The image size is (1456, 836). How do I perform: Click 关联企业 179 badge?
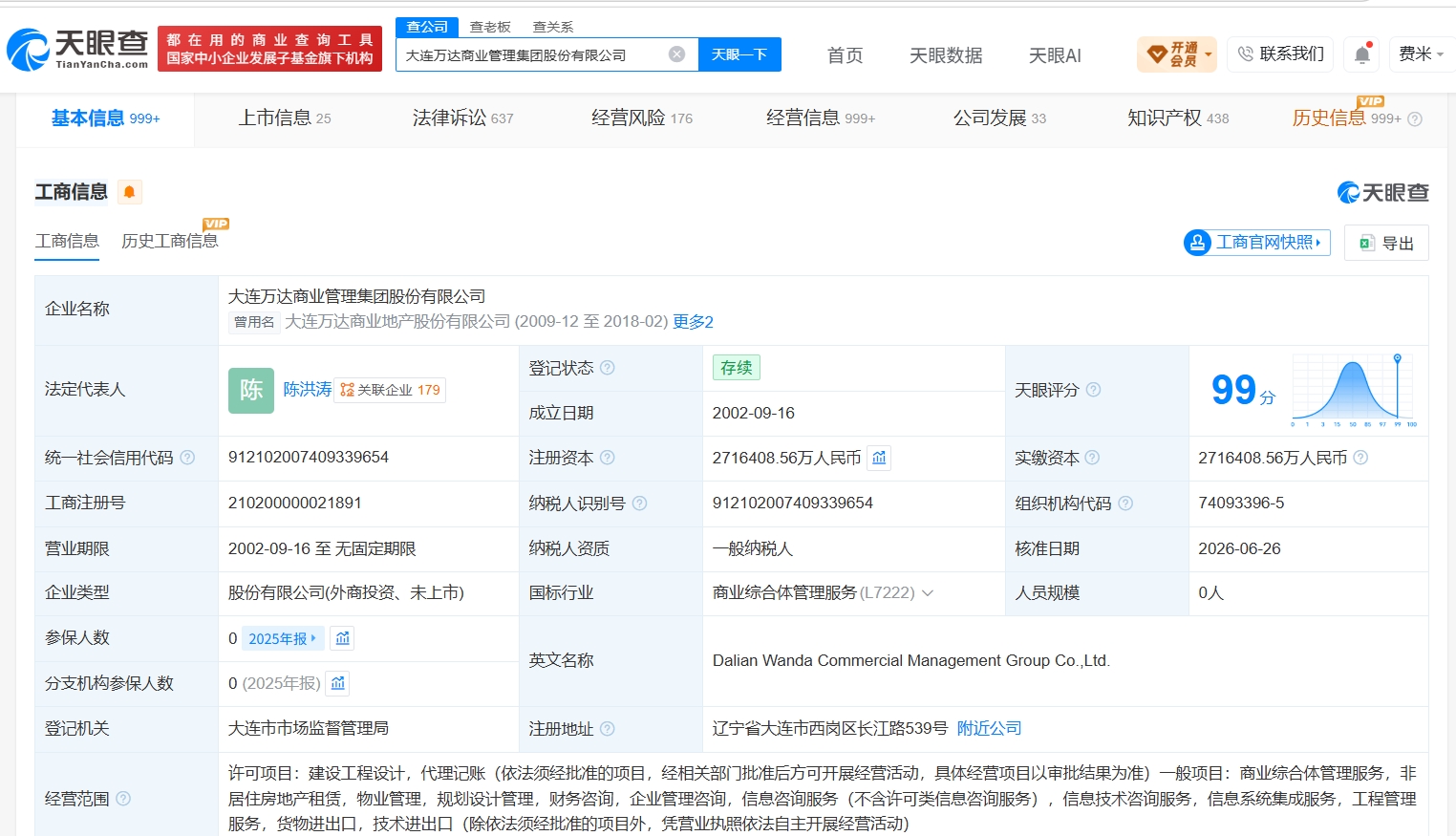click(x=390, y=390)
